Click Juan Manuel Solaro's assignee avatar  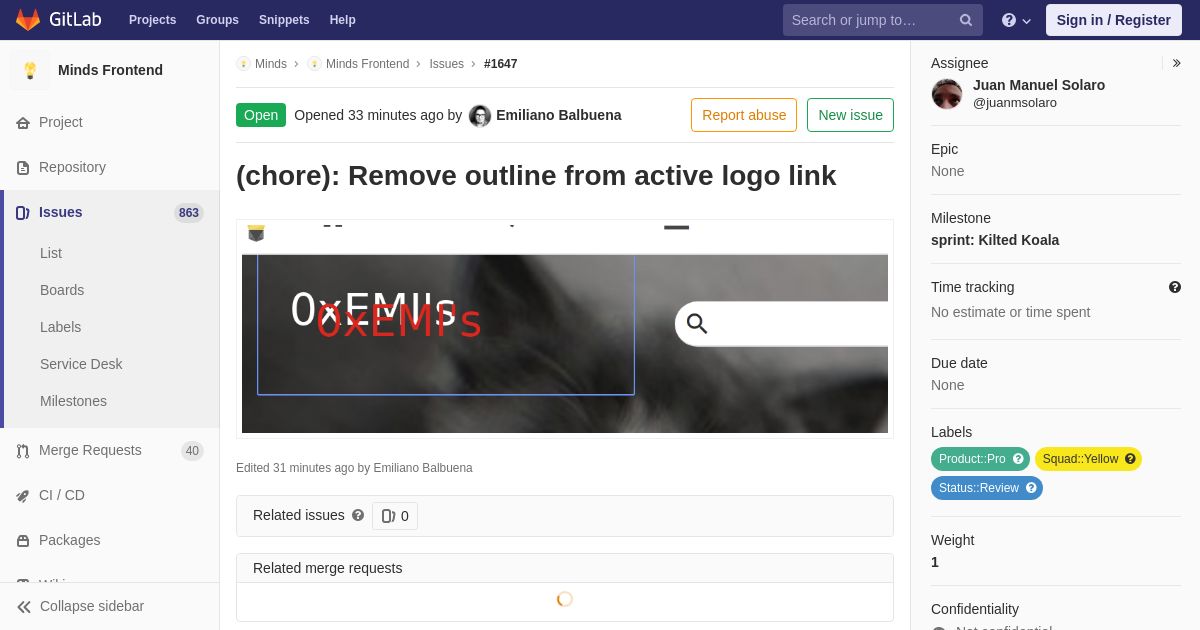coord(947,94)
